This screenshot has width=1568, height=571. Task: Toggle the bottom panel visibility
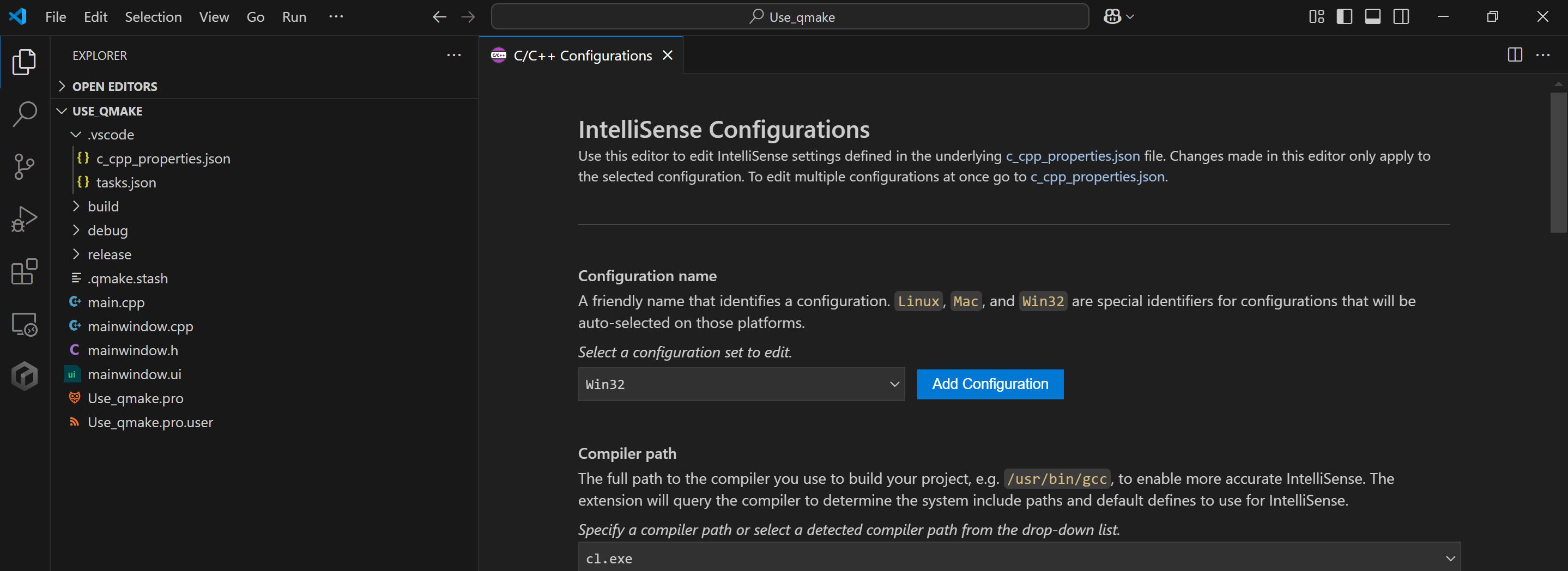coord(1372,16)
